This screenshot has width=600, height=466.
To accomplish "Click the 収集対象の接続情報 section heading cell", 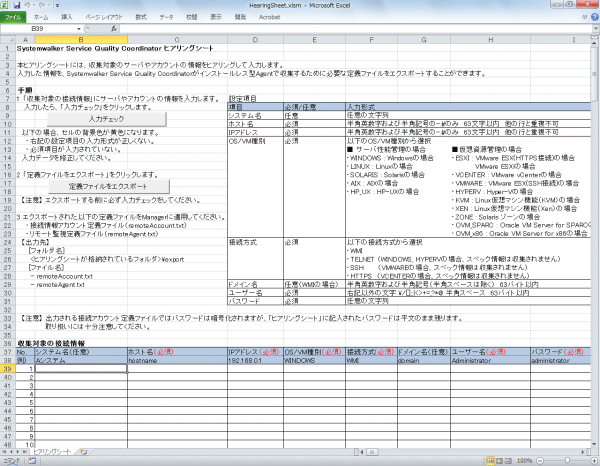I will click(51, 344).
